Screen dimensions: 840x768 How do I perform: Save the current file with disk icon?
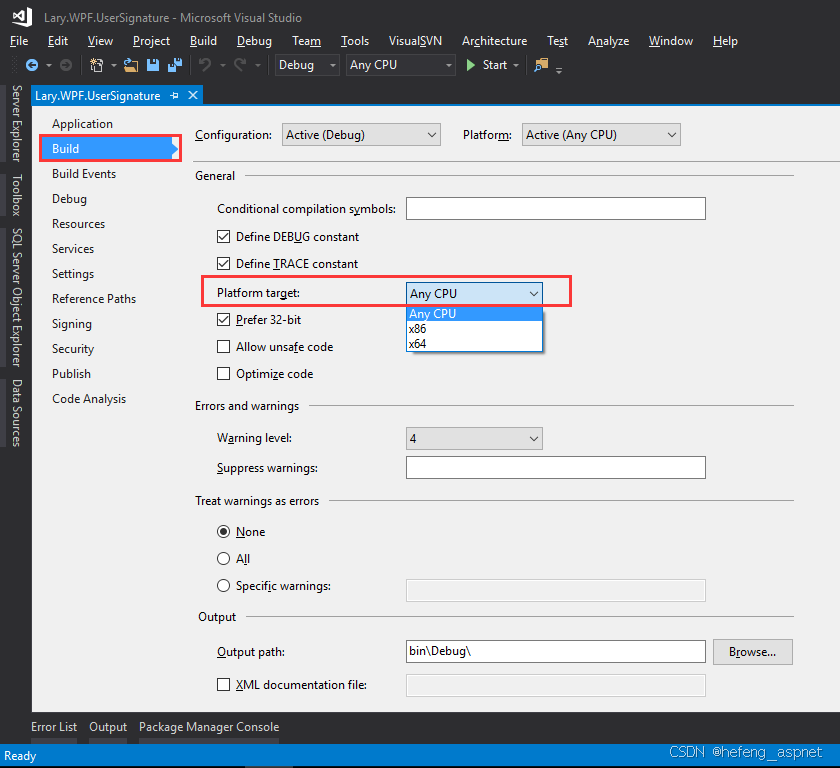(x=153, y=65)
